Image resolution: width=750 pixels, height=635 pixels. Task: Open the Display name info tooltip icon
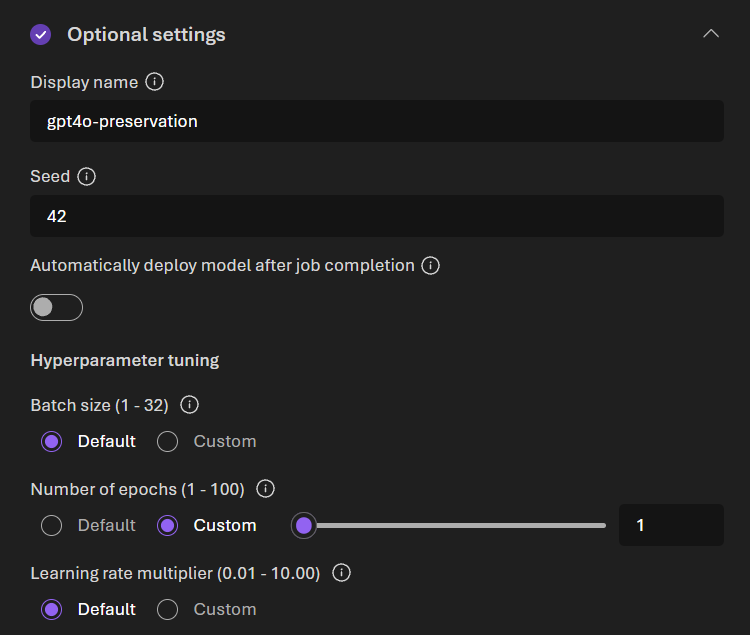154,82
